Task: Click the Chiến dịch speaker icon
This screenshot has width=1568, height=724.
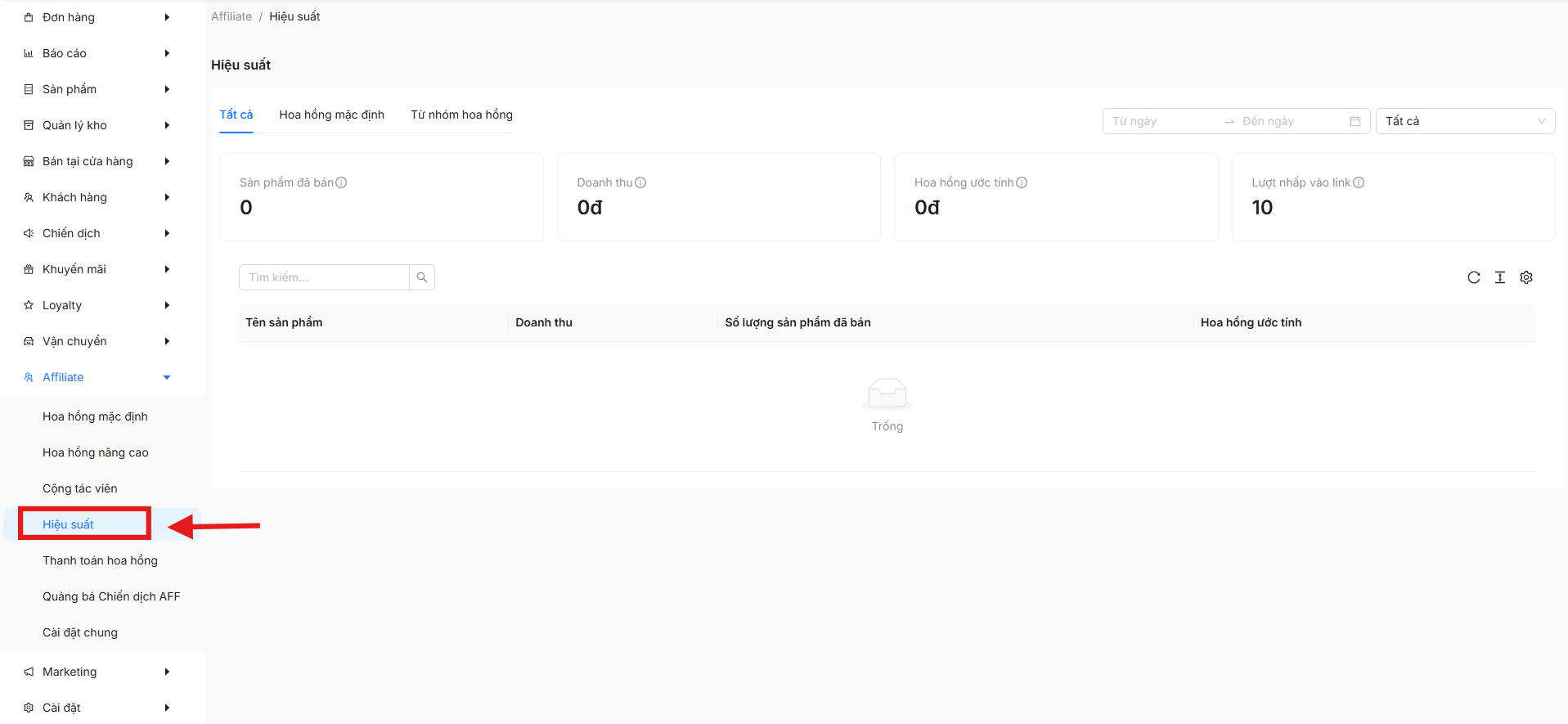Action: tap(29, 233)
